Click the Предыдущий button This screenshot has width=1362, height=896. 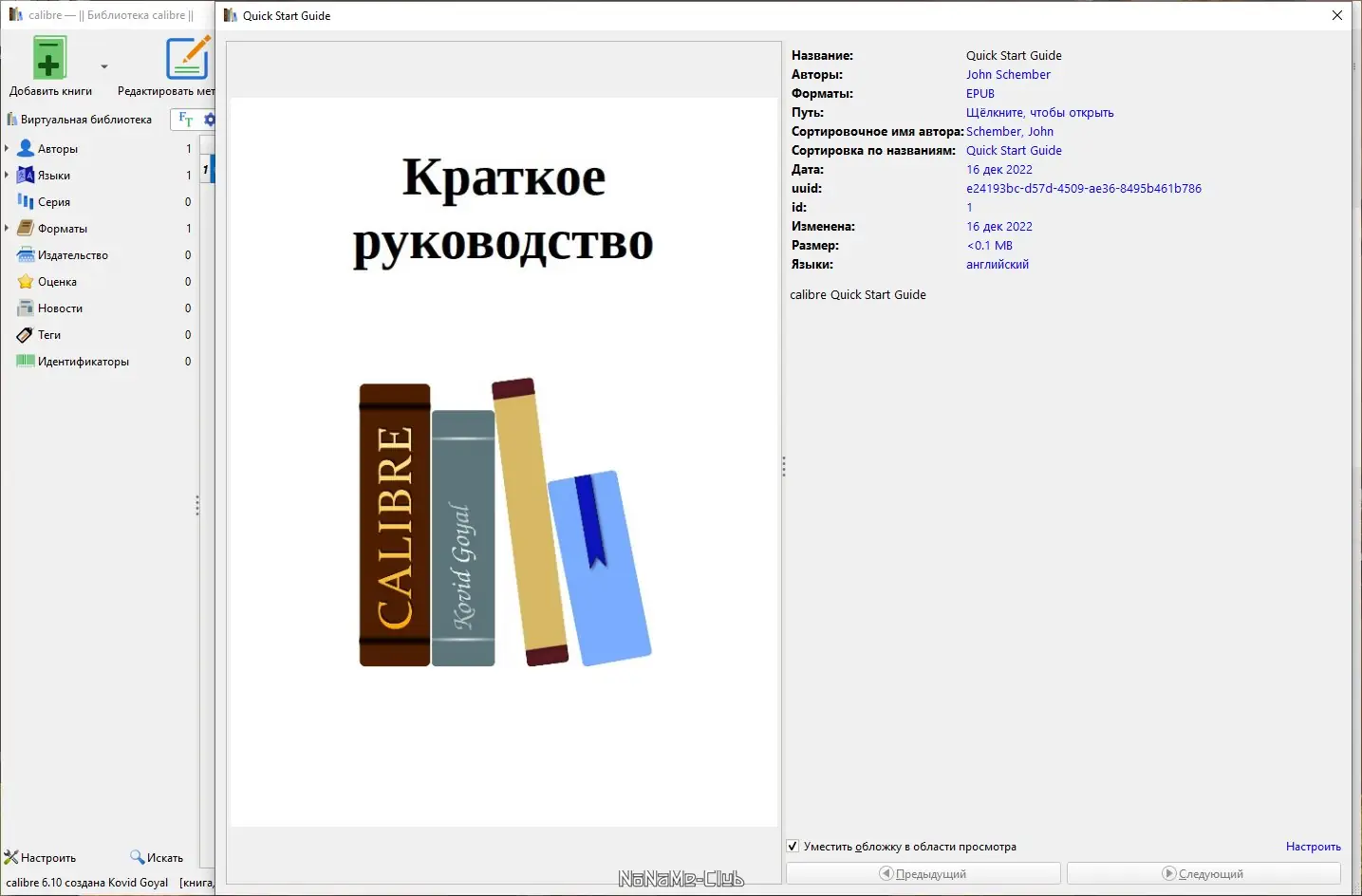pyautogui.click(x=923, y=873)
